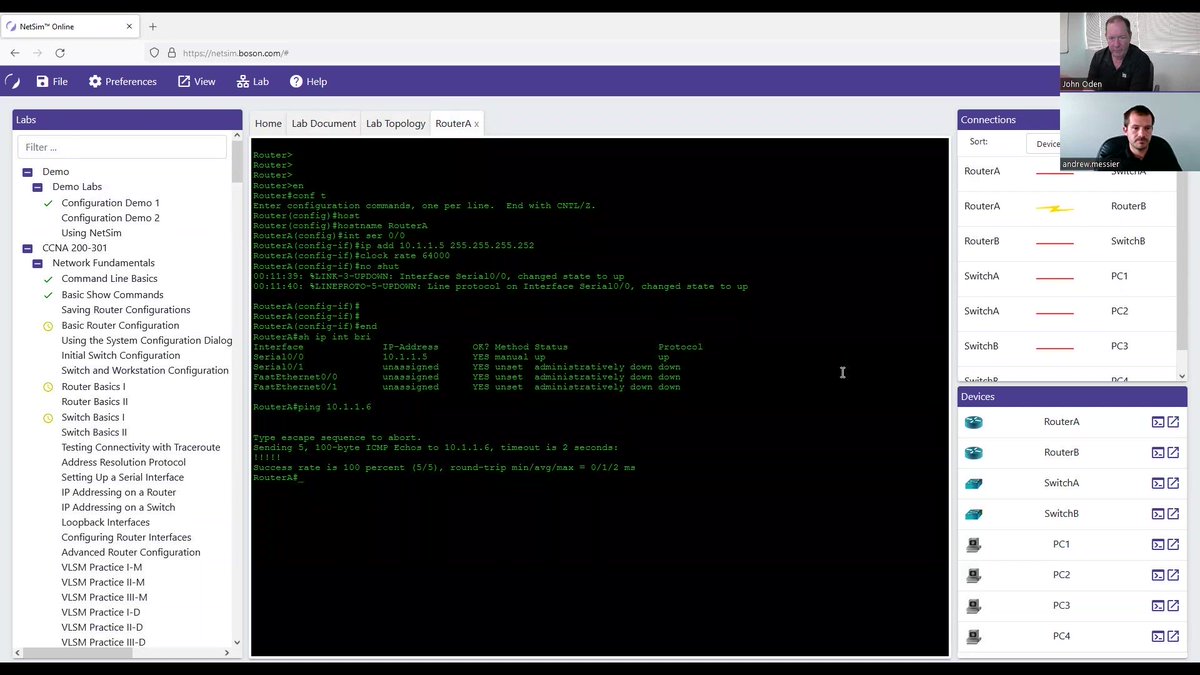The width and height of the screenshot is (1200, 675).
Task: Select the NetSim Online browser tab
Action: [x=70, y=26]
